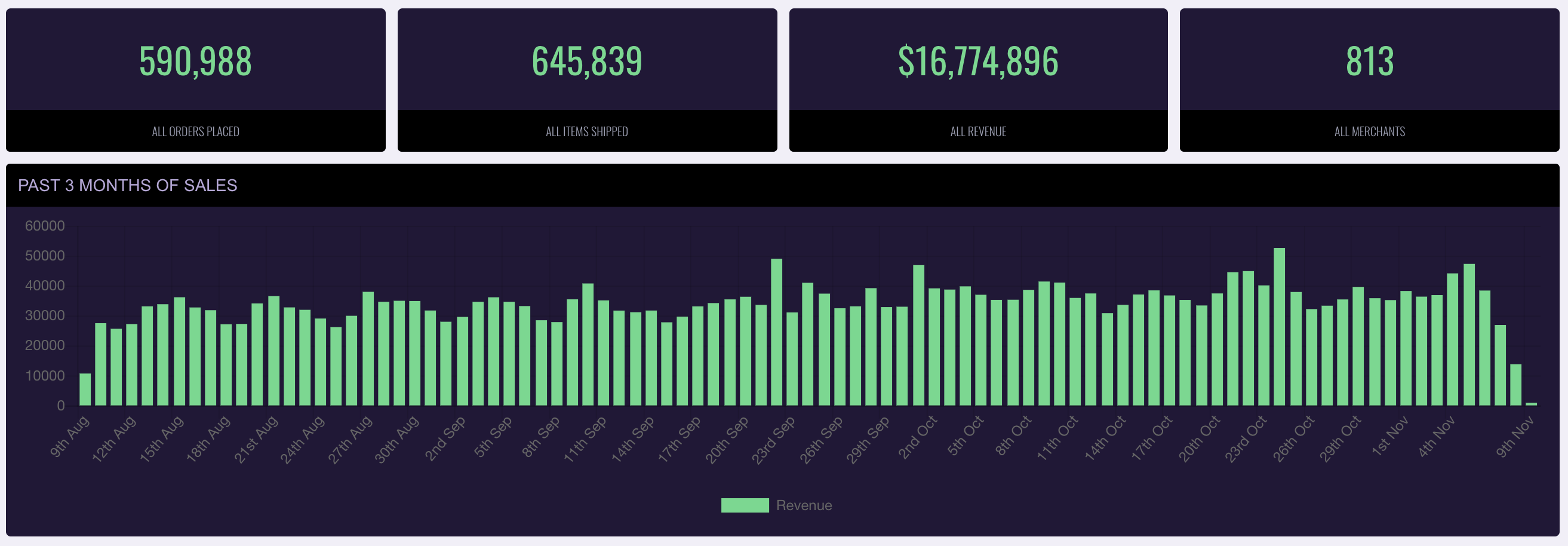
Task: Click the 813 merchants count
Action: (1370, 62)
